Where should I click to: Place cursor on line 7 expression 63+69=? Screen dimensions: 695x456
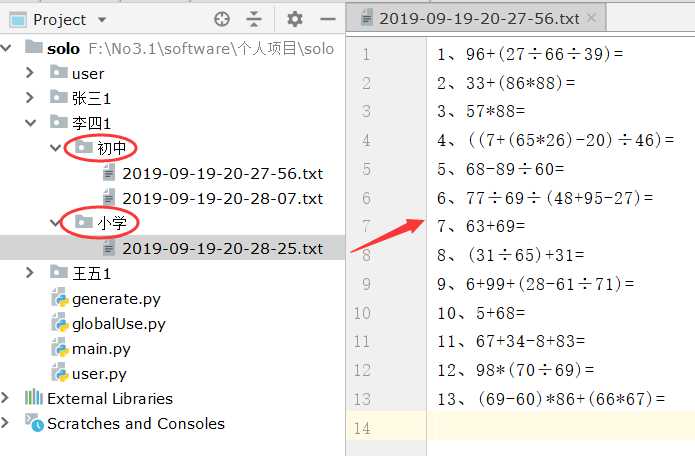pyautogui.click(x=496, y=226)
